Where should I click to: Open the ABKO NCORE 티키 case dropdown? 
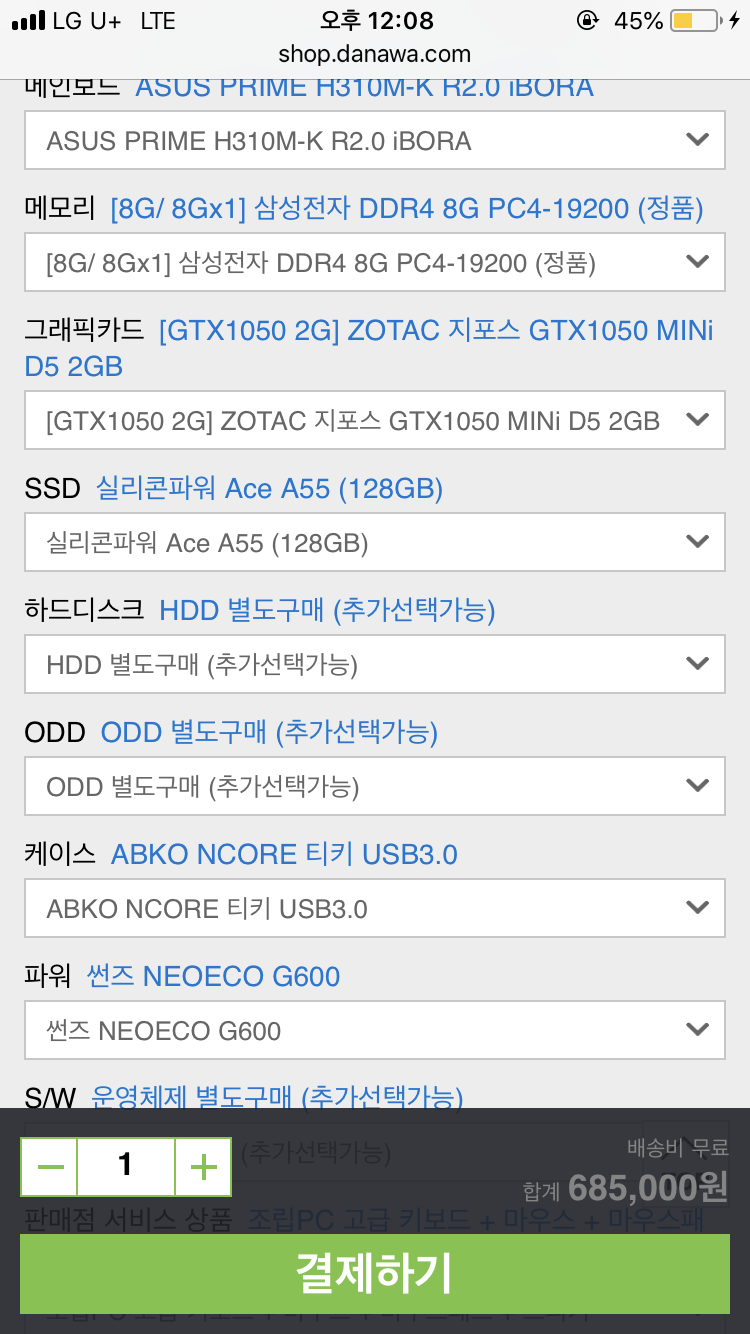pos(375,909)
